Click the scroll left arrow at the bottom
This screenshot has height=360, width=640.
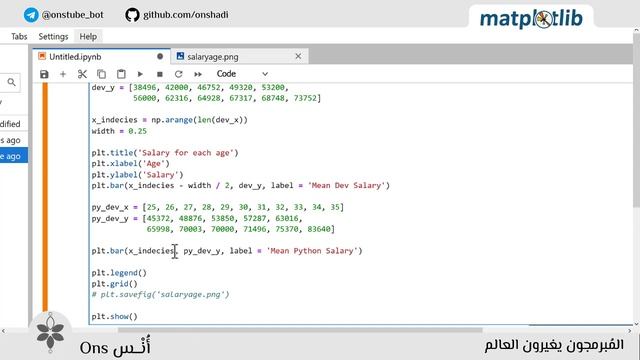pos(4,331)
